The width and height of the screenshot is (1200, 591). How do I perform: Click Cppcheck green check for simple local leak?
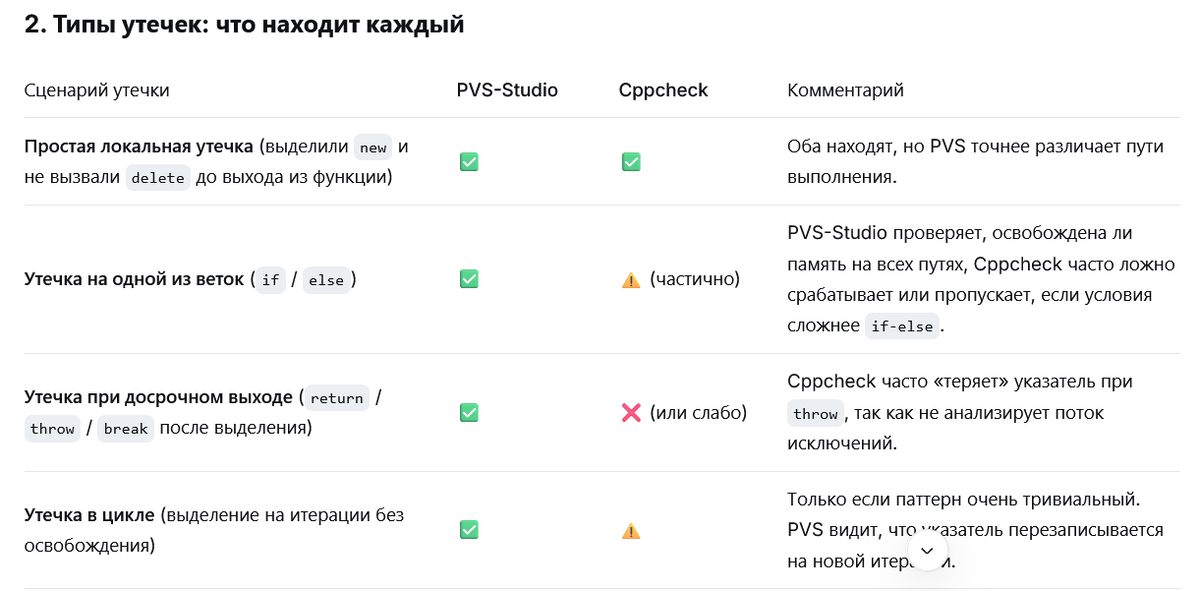click(631, 162)
